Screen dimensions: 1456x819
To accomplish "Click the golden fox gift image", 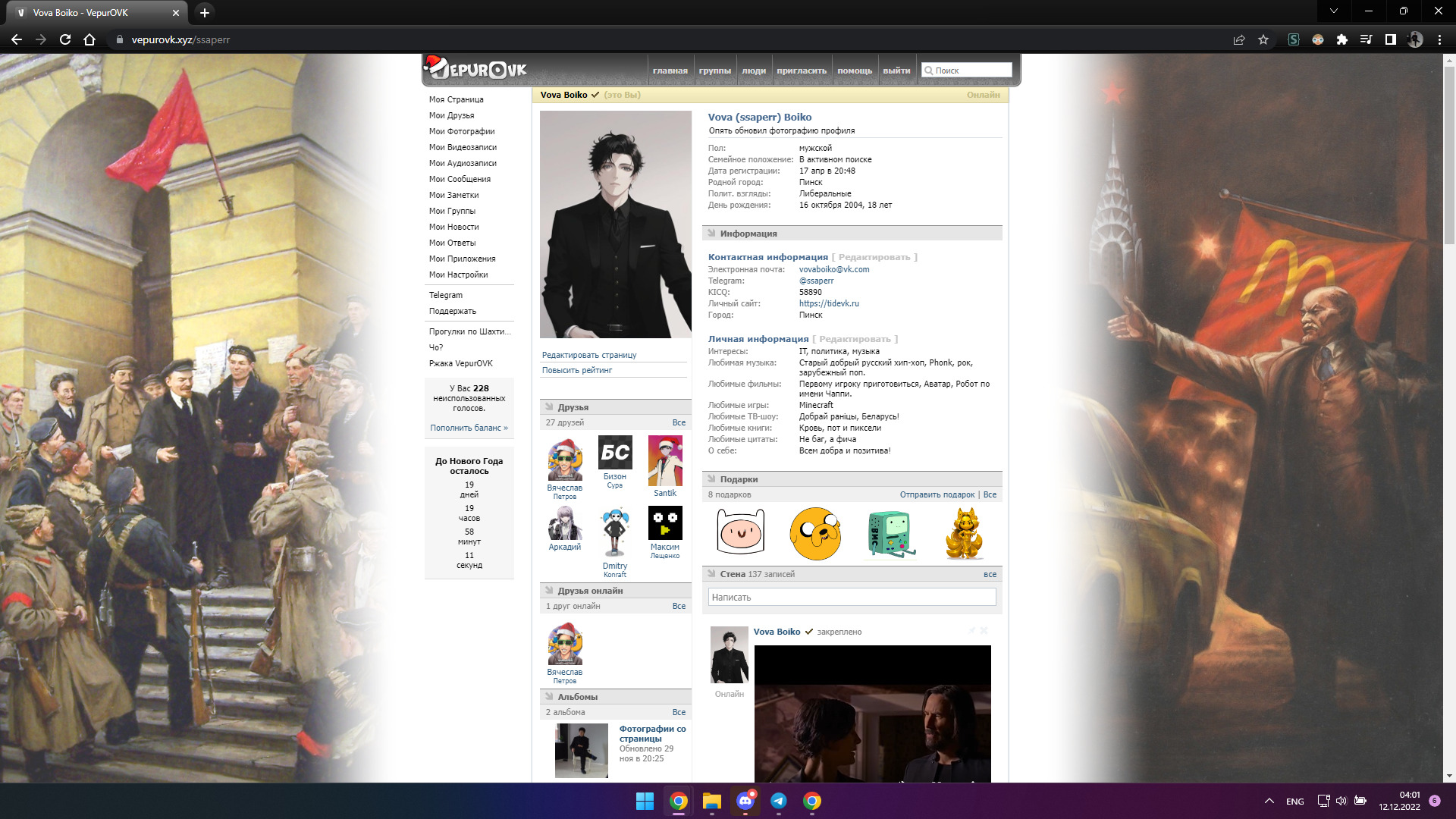I will (965, 534).
